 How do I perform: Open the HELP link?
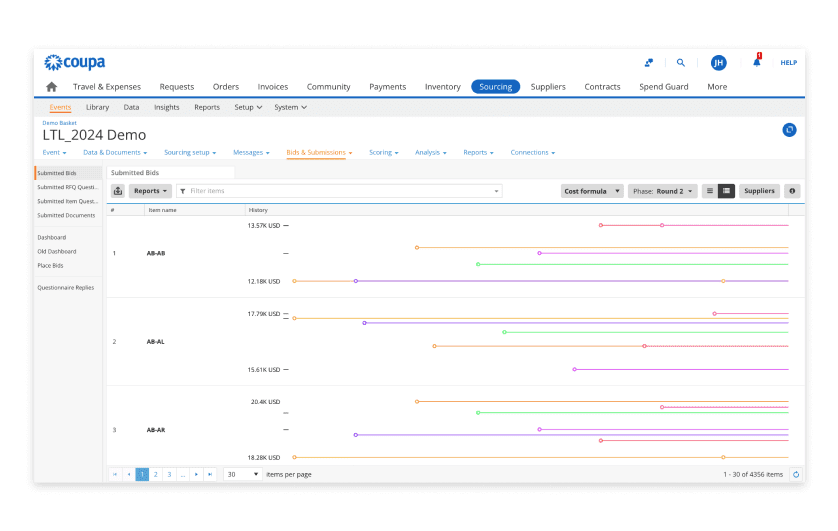[788, 63]
